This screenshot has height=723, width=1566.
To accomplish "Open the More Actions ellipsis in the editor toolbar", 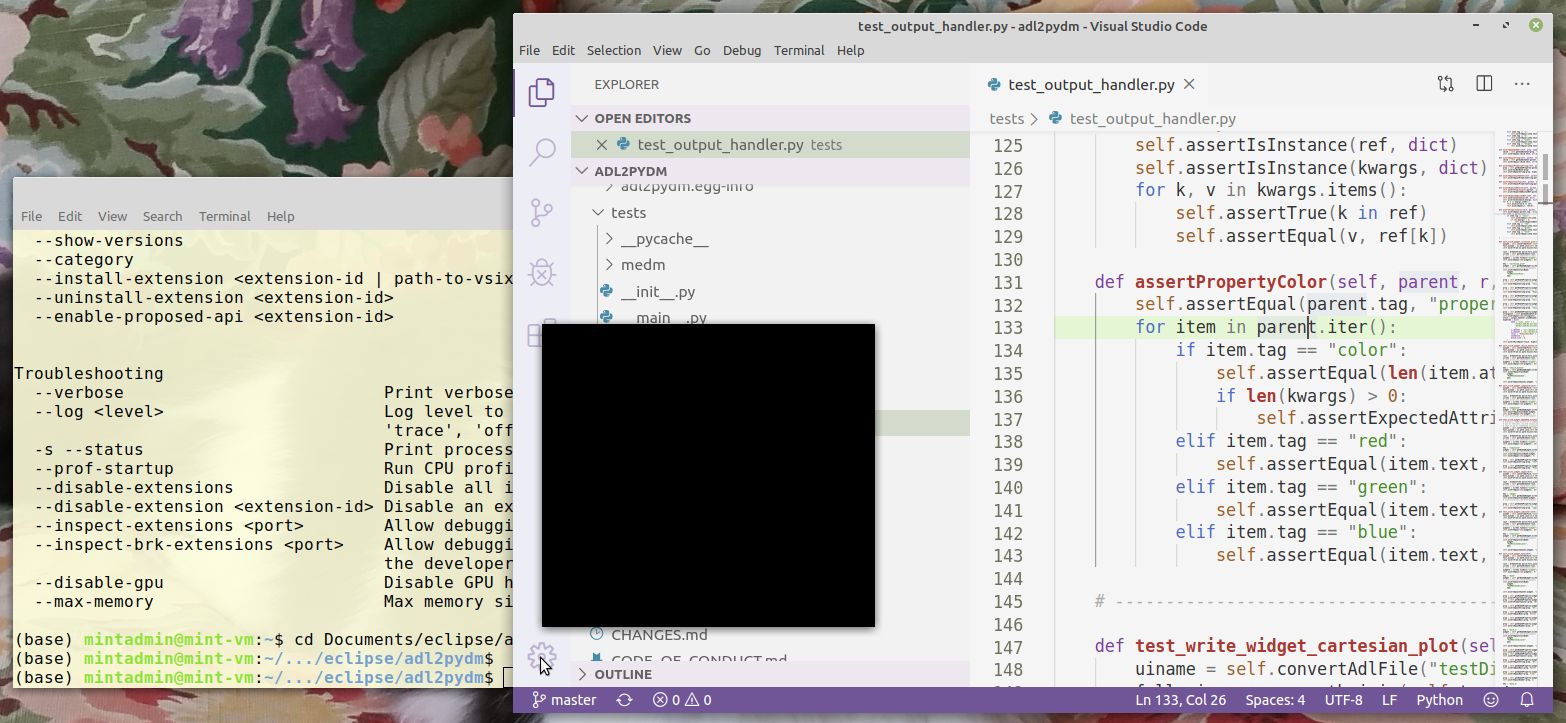I will (x=1522, y=84).
